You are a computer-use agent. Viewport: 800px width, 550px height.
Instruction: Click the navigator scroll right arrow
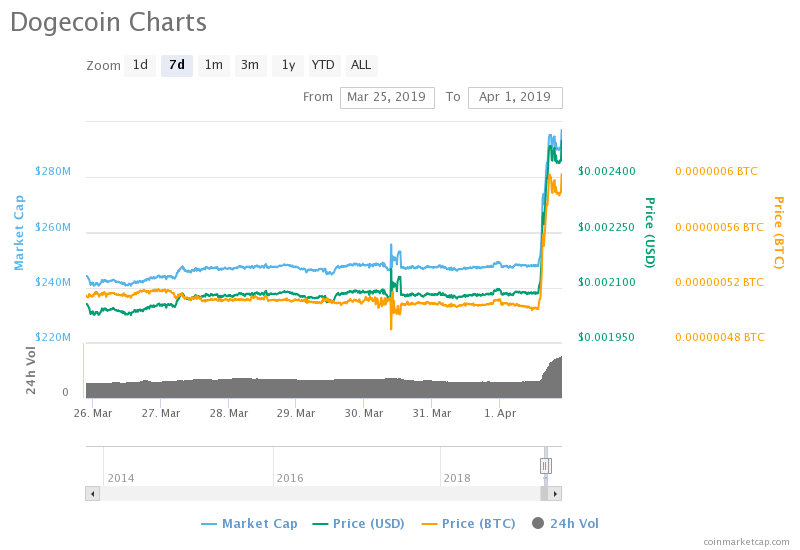[555, 493]
